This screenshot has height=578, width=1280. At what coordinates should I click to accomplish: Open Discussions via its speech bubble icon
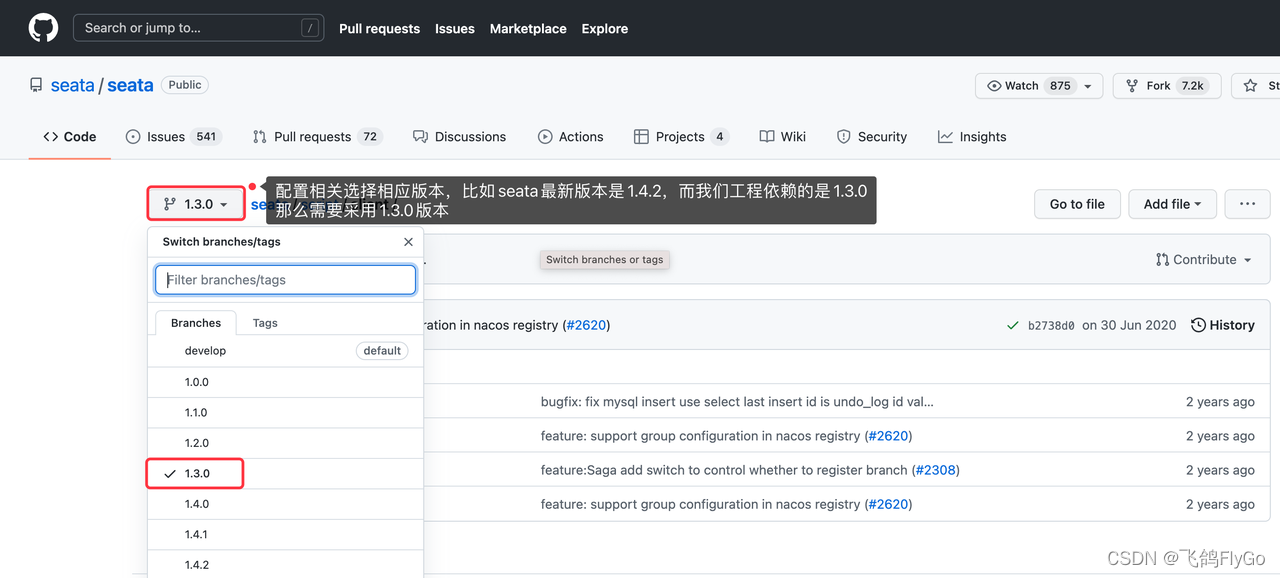click(421, 136)
